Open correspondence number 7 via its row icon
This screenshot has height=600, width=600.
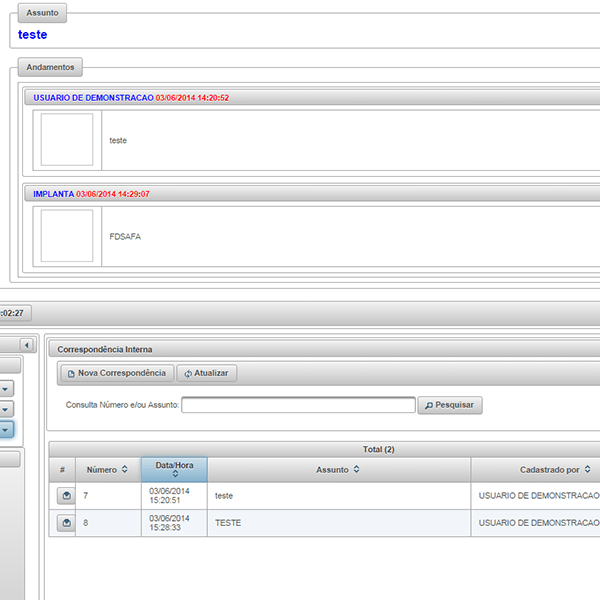tap(66, 496)
